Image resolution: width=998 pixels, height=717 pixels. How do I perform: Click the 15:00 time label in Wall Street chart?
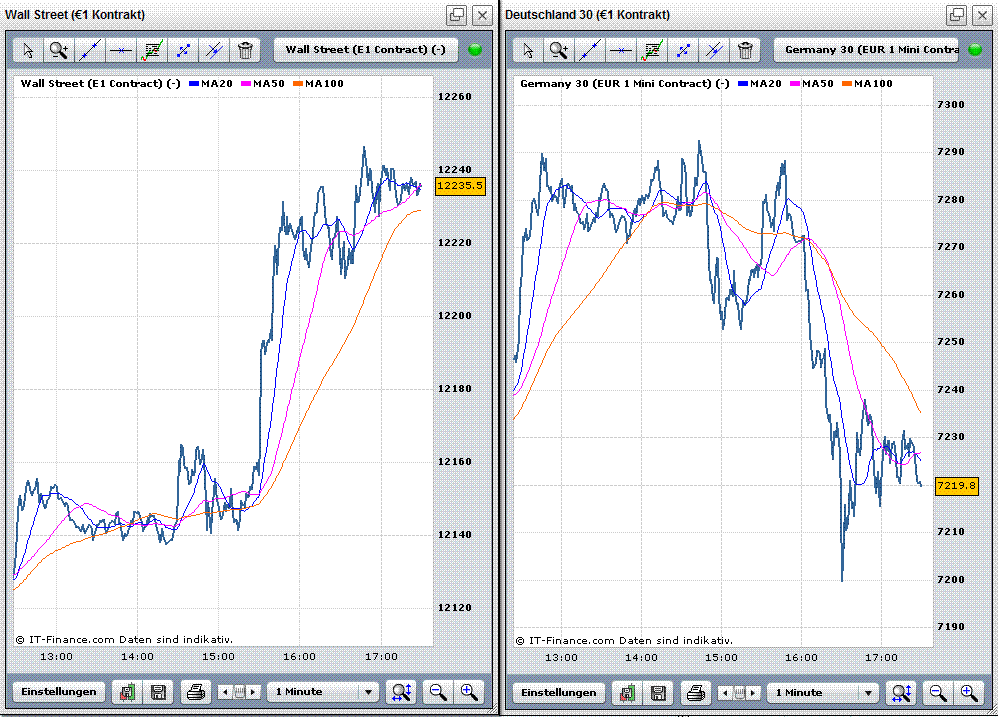coord(218,657)
